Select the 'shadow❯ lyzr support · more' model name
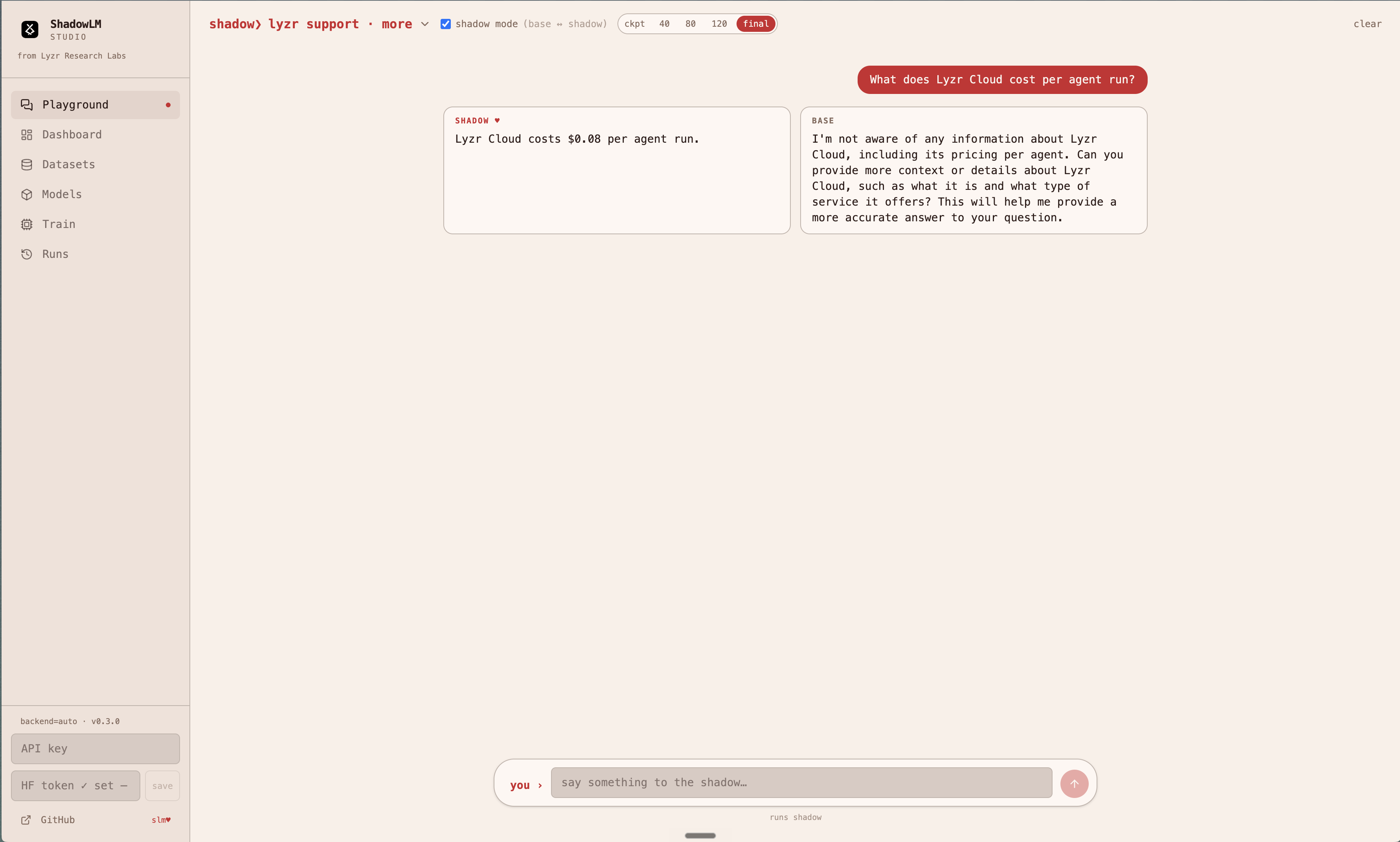Image resolution: width=1400 pixels, height=842 pixels. [311, 24]
